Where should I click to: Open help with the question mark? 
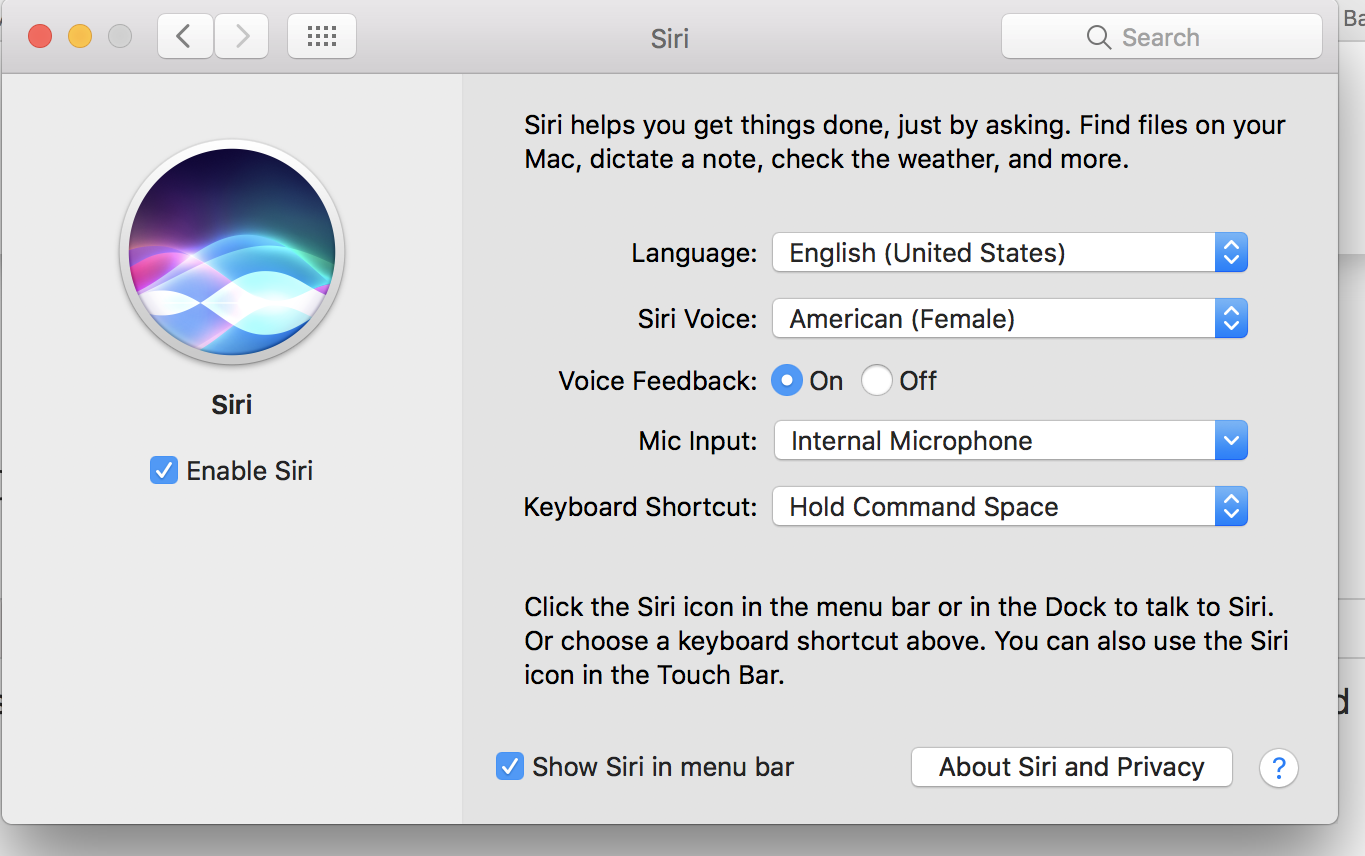(x=1279, y=768)
